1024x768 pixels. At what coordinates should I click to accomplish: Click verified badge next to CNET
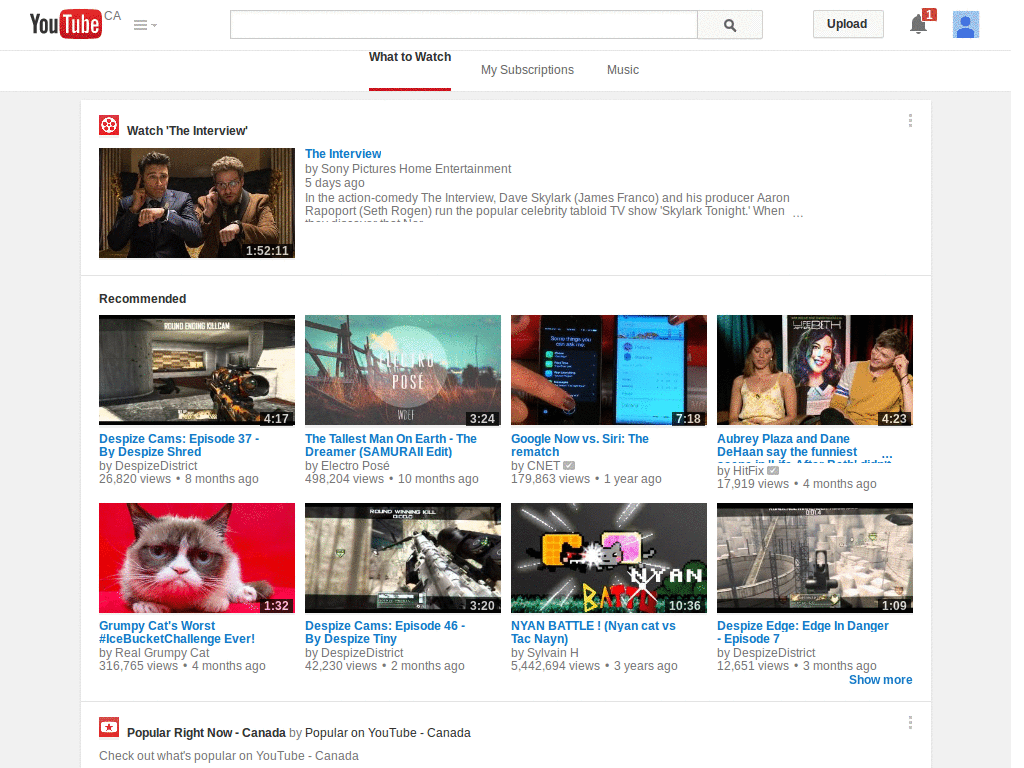tap(569, 466)
